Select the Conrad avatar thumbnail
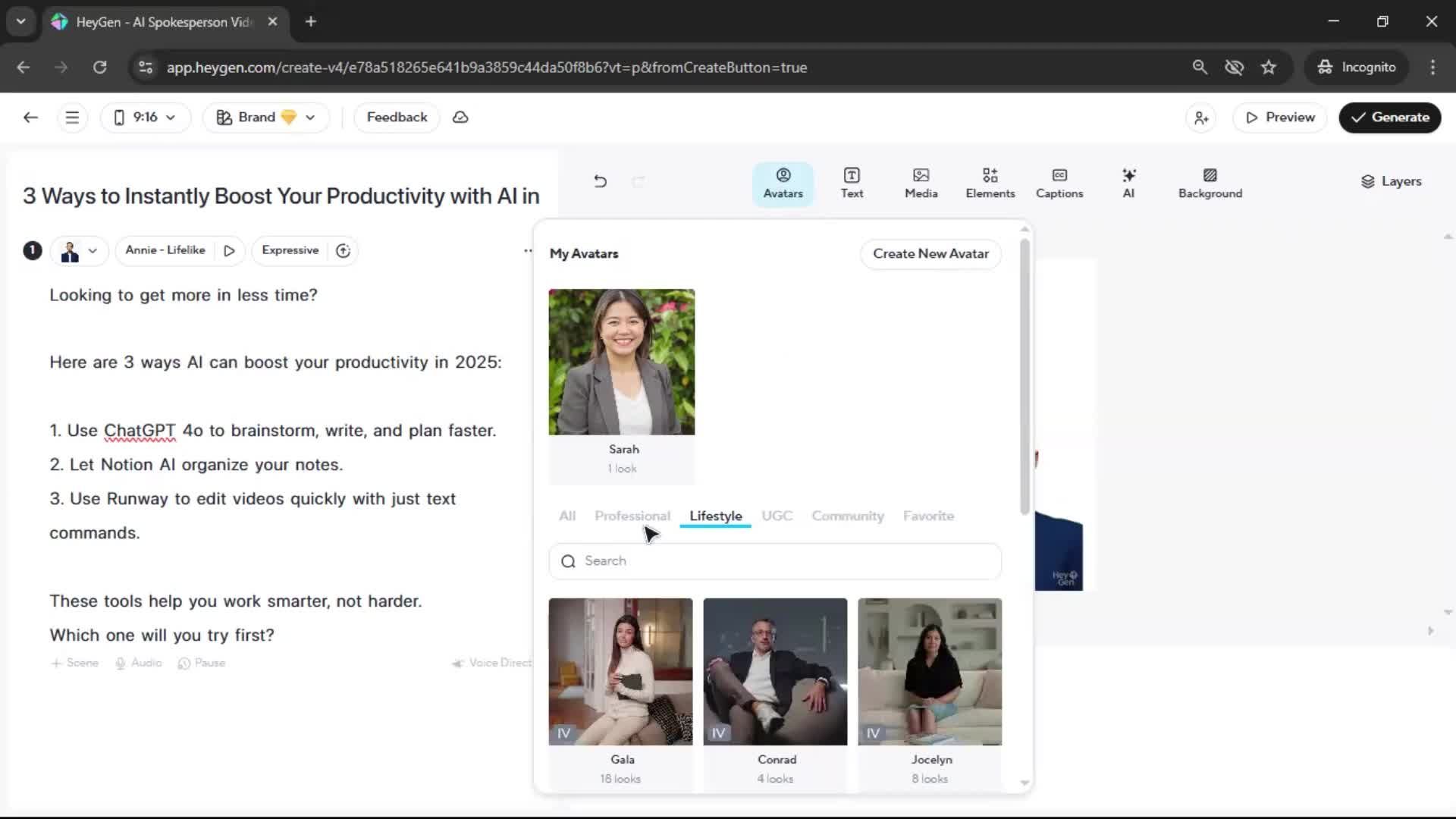This screenshot has width=1456, height=819. coord(775,671)
